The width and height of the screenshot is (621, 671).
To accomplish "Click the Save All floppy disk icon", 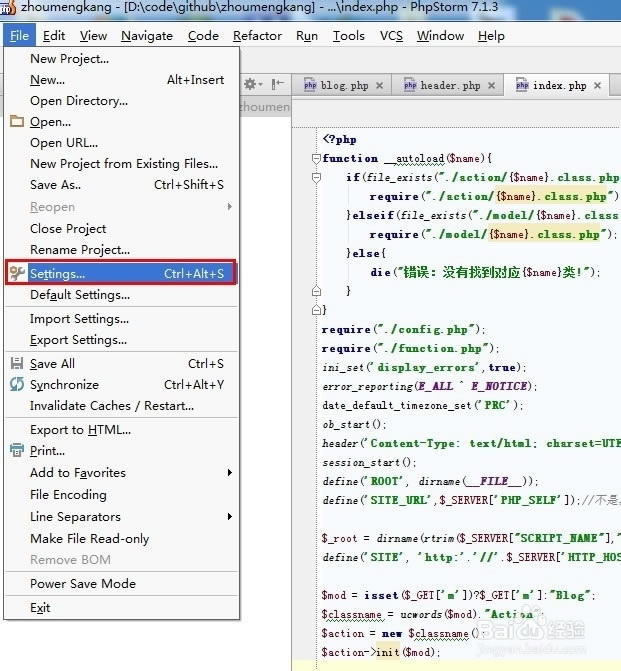I will click(17, 363).
